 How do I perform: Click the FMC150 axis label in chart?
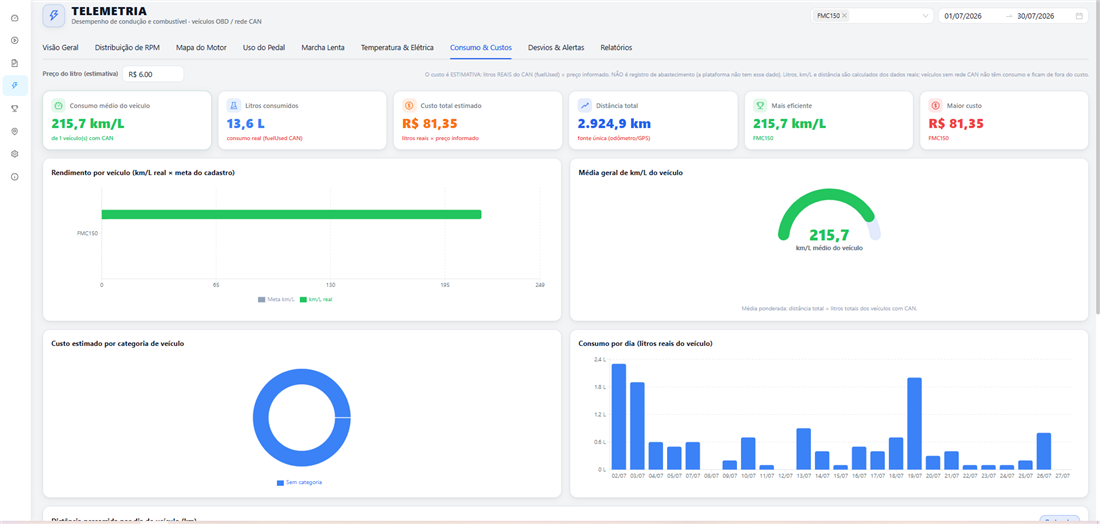[x=86, y=232]
